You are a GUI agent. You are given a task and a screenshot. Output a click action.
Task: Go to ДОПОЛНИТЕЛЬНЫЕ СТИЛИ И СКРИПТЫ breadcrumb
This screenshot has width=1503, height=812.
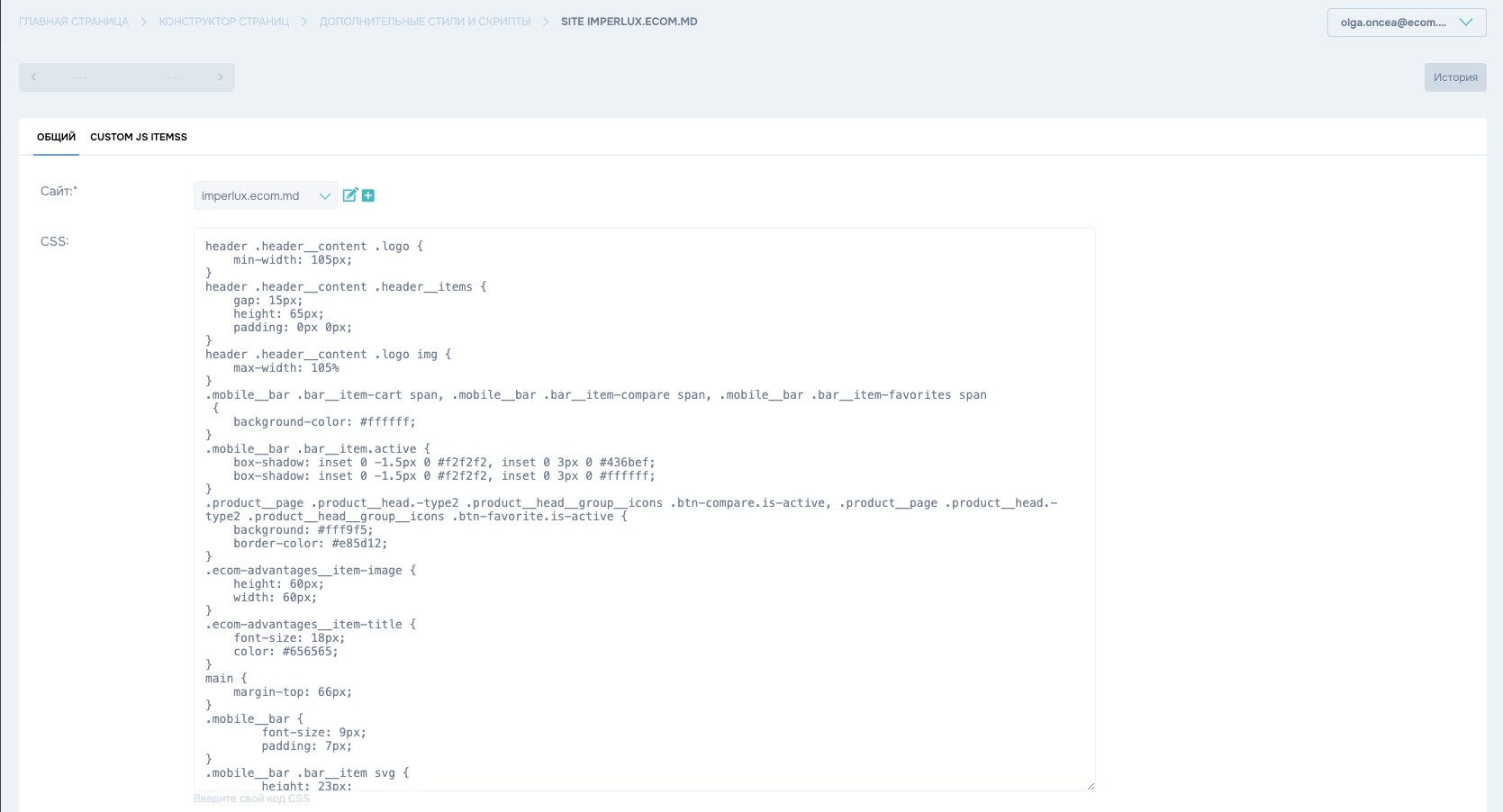point(425,22)
